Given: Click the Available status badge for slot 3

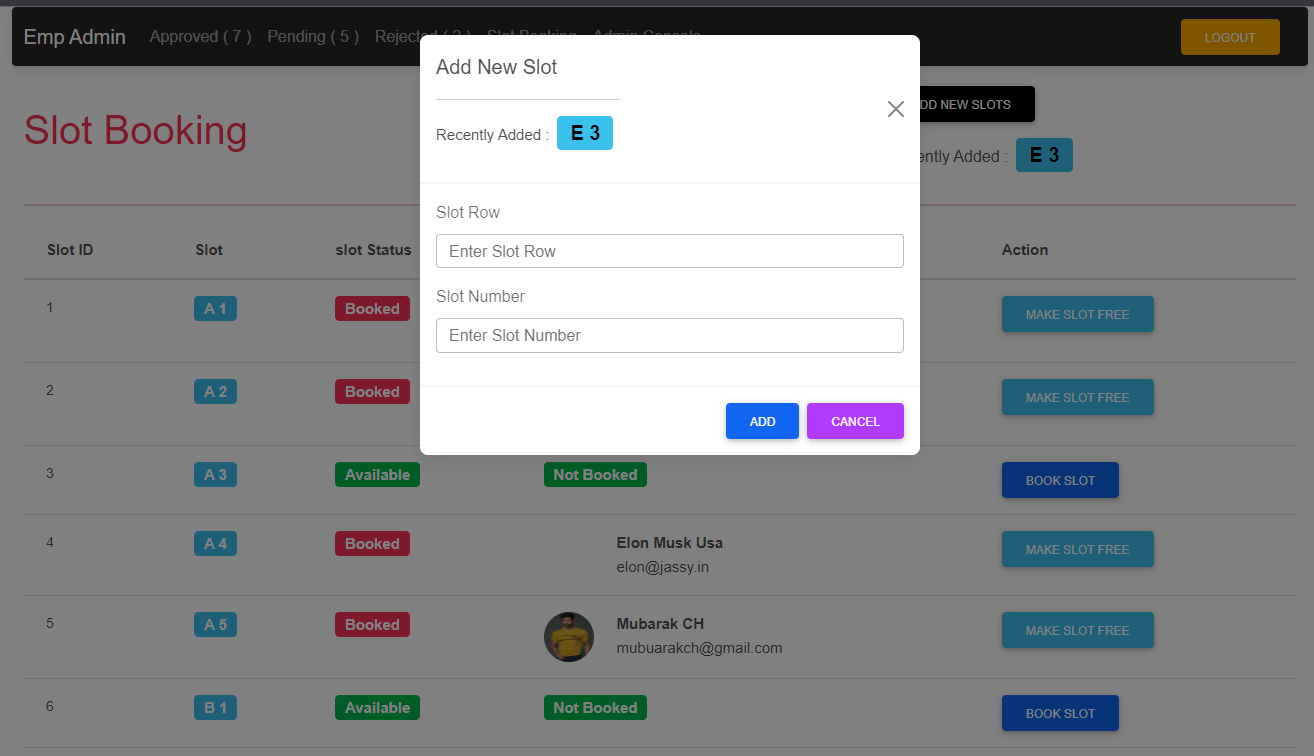Looking at the screenshot, I should click(377, 474).
